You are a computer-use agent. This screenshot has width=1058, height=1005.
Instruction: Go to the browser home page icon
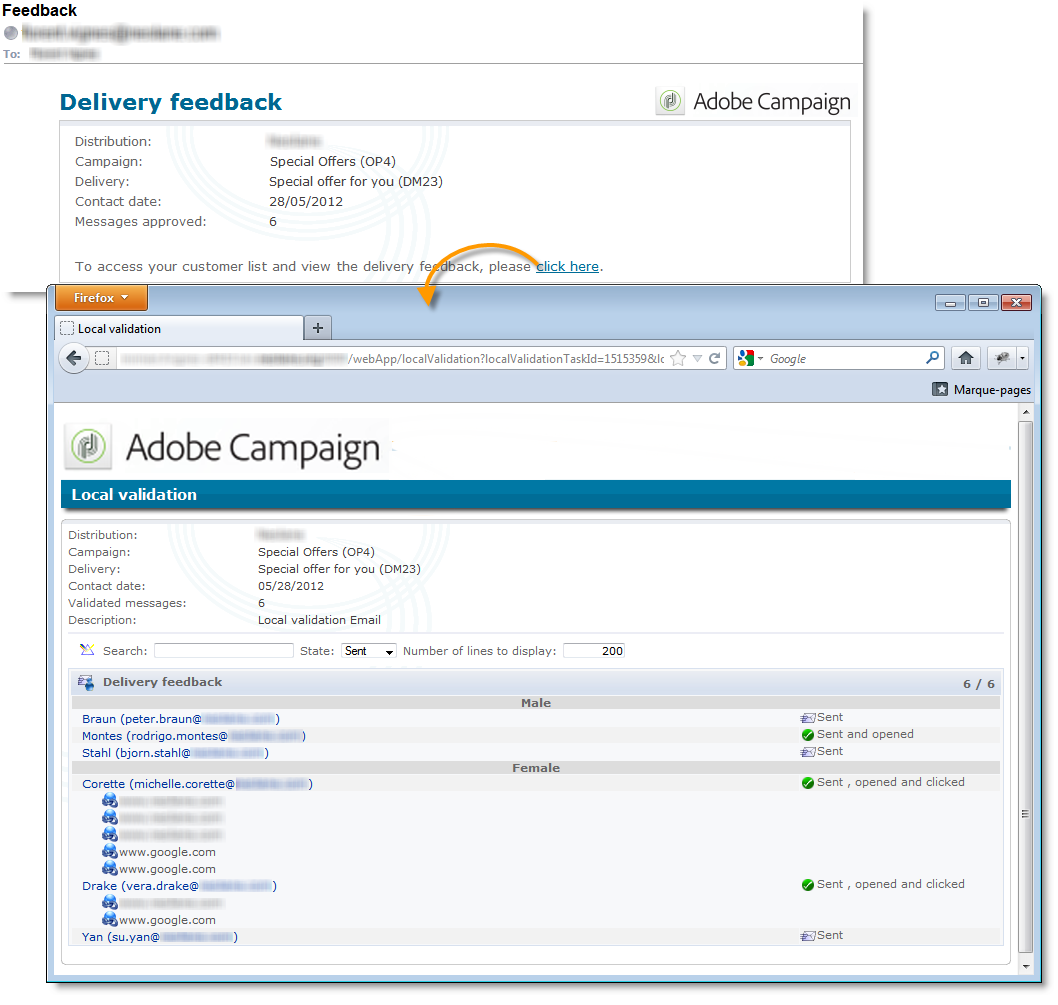[966, 358]
